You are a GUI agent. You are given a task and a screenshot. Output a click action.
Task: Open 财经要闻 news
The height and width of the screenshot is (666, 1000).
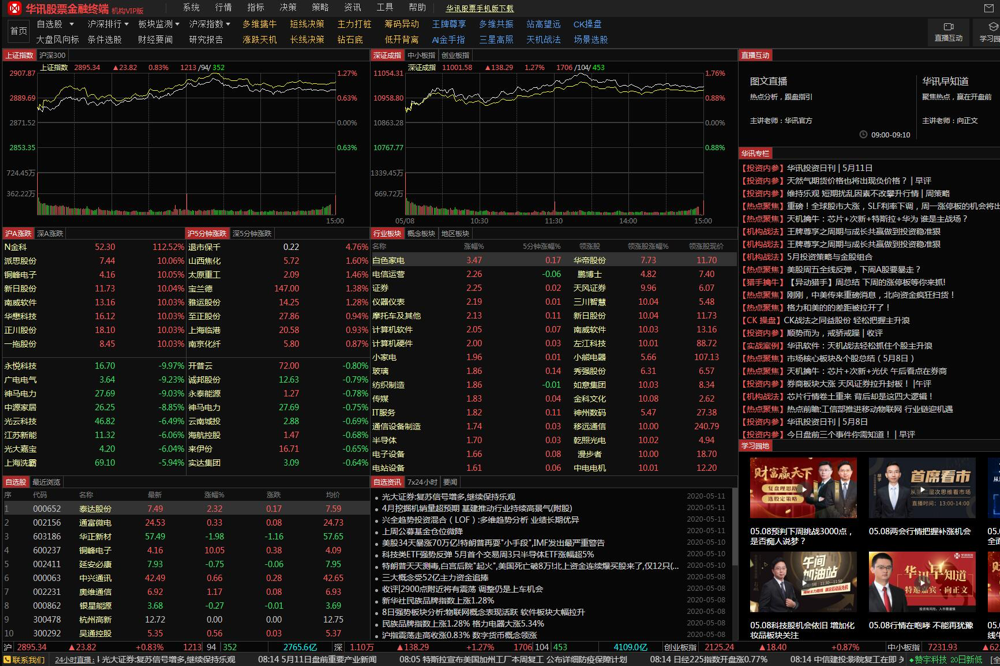[155, 40]
